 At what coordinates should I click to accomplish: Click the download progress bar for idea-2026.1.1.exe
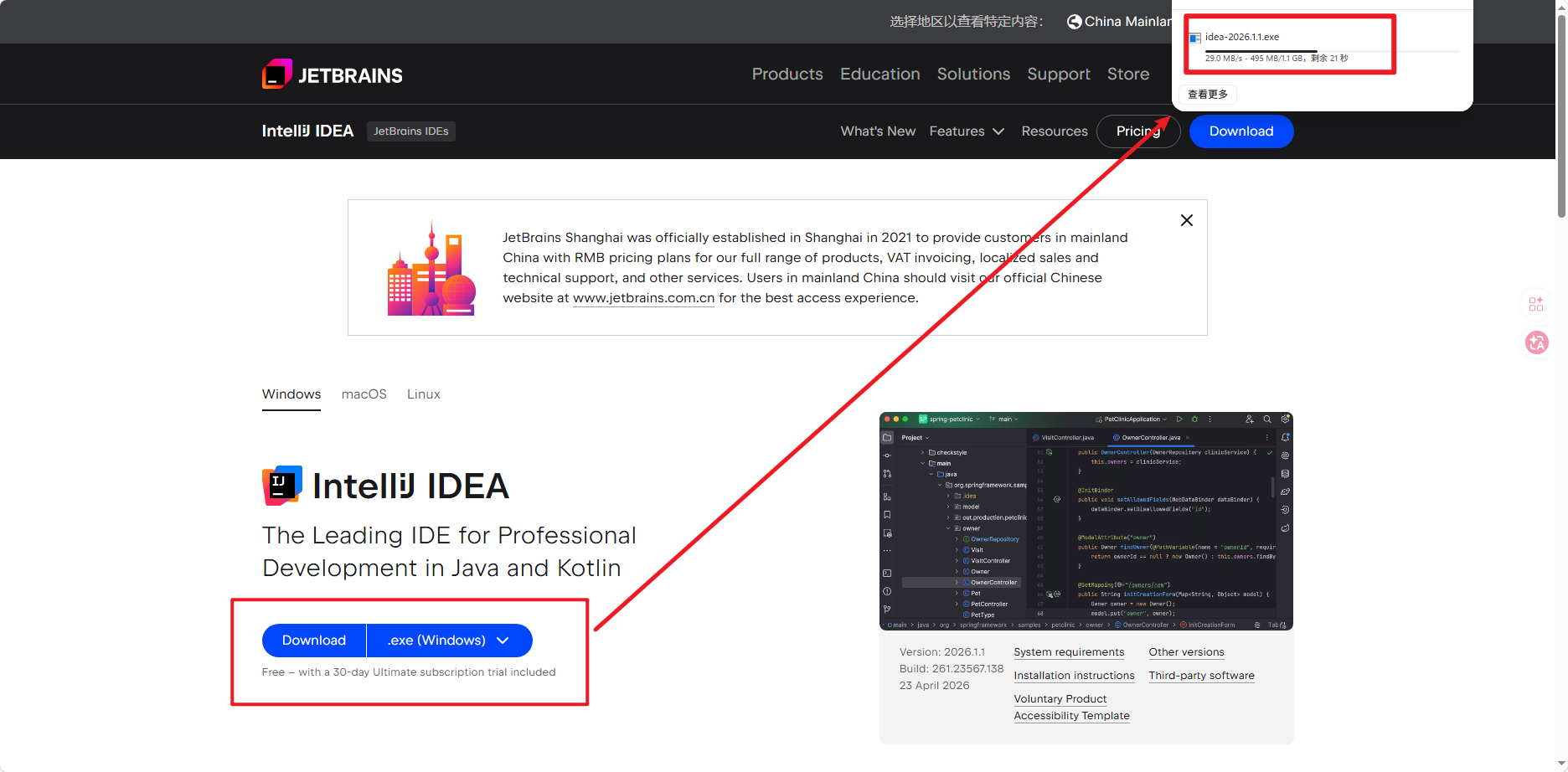tap(1332, 51)
